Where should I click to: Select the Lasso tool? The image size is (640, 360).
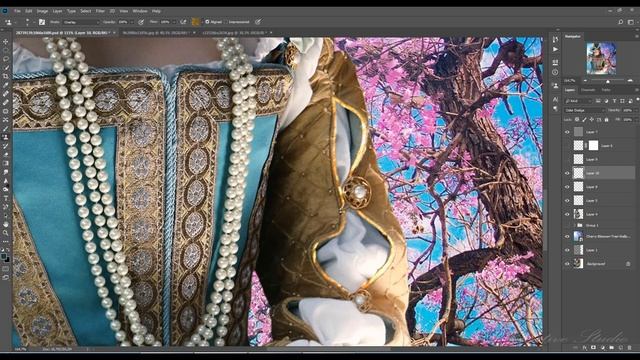tap(6, 59)
